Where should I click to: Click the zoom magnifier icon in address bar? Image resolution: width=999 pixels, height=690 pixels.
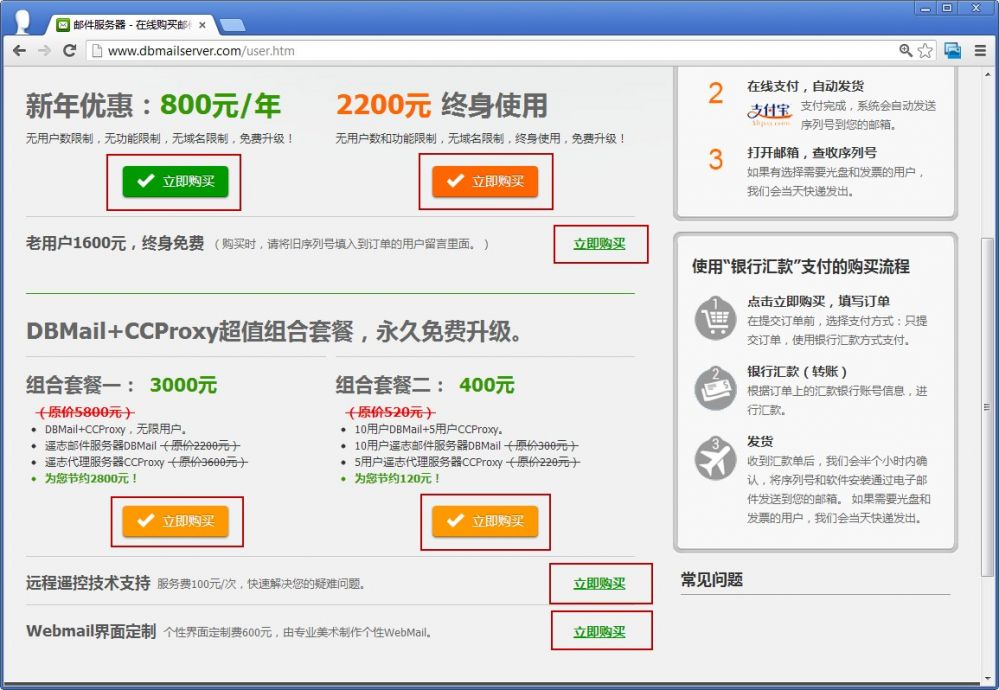(x=905, y=50)
